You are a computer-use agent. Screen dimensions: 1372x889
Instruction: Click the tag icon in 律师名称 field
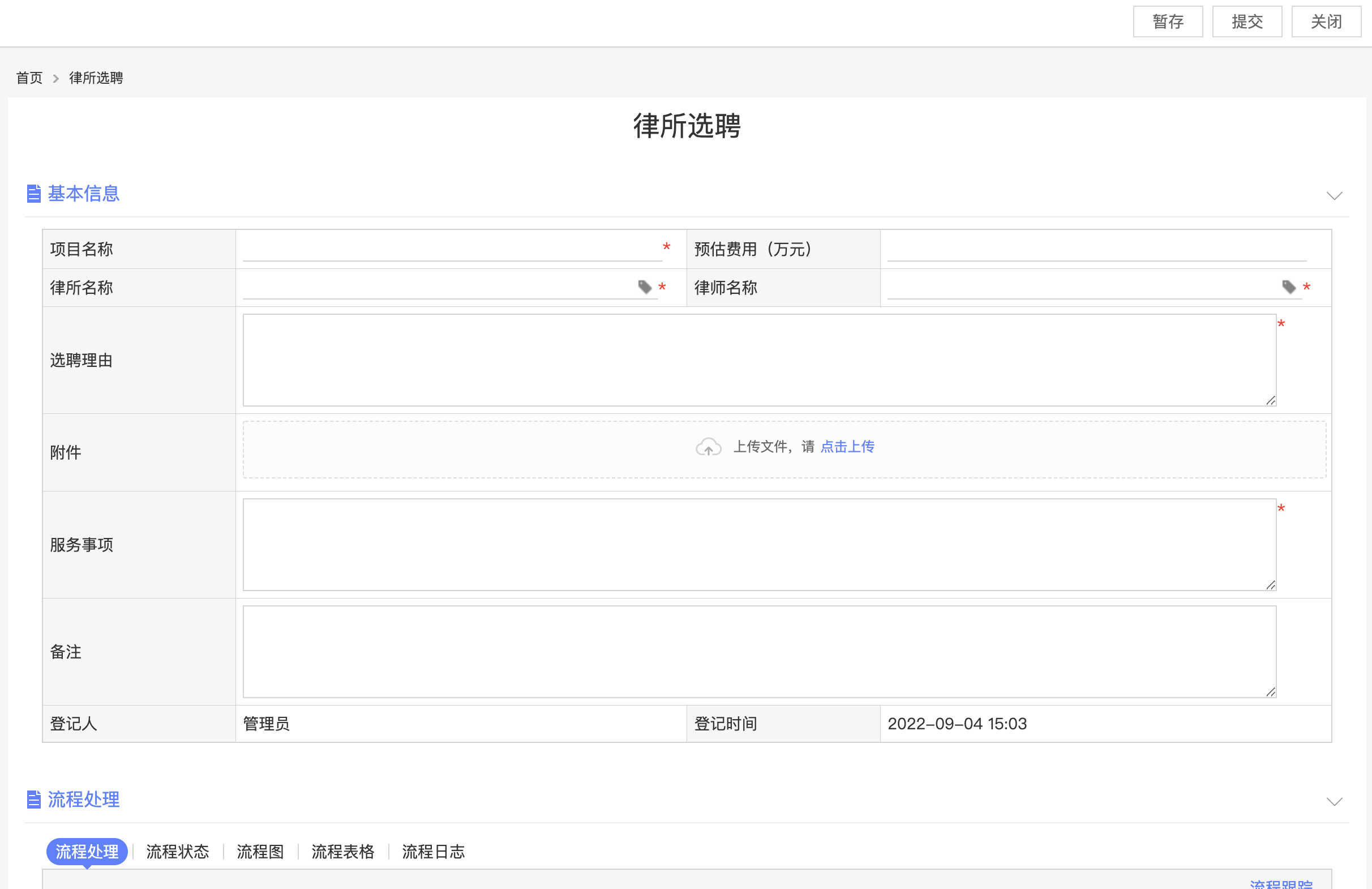pos(1289,287)
